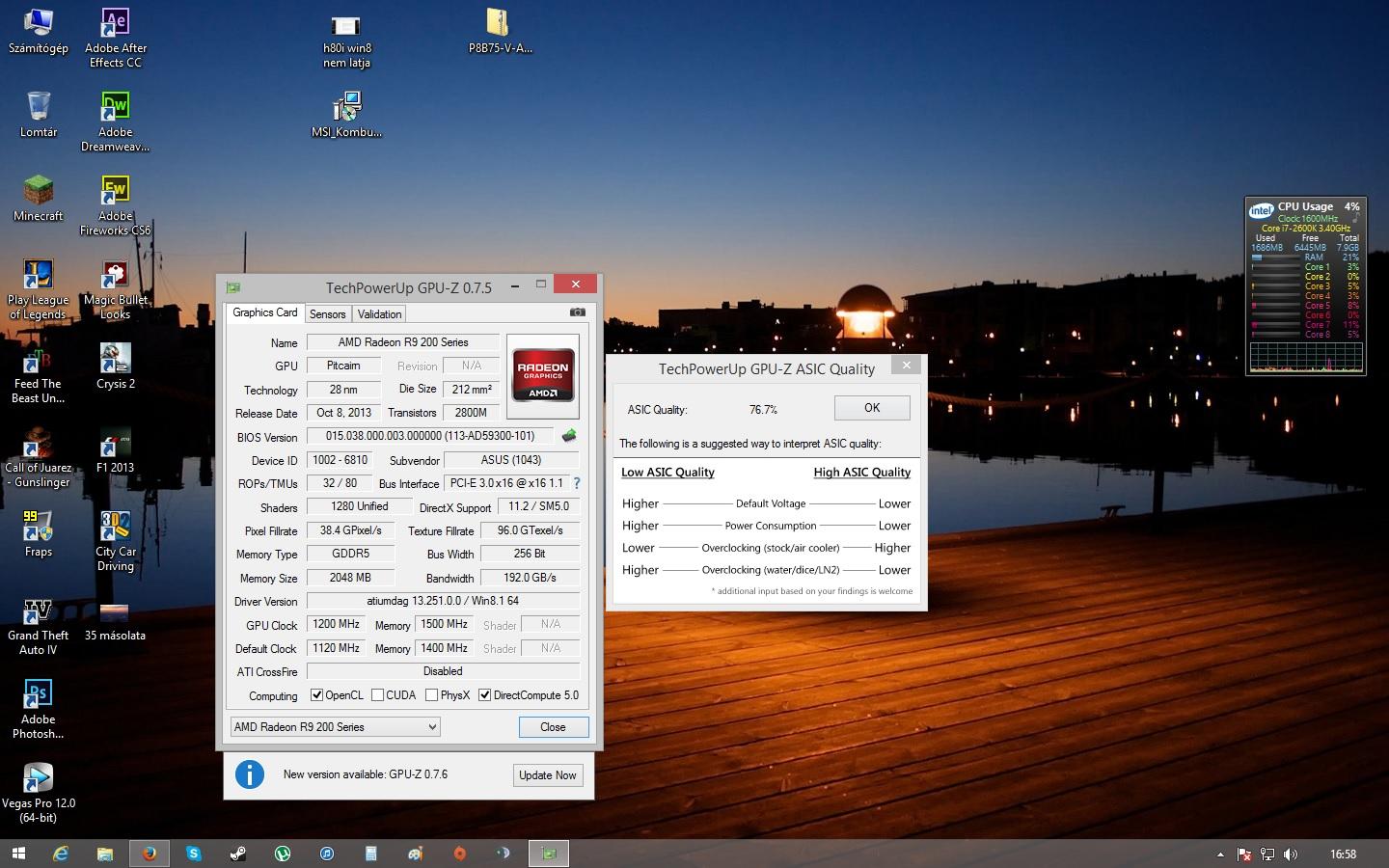
Task: Click the Calculator taskbar icon
Action: (370, 854)
